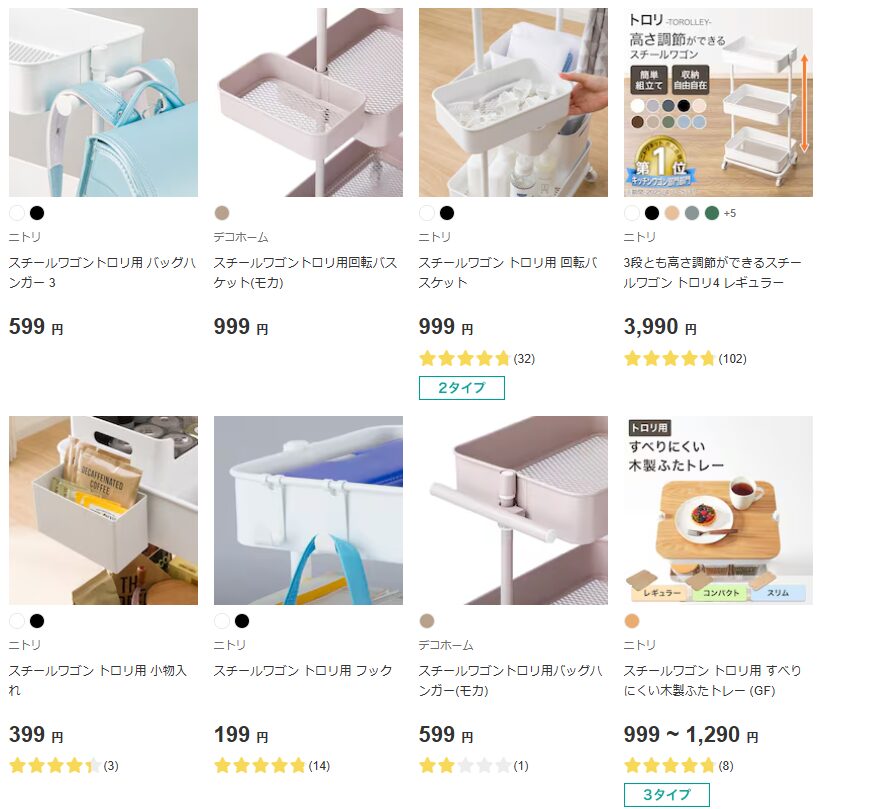881x809 pixels.
Task: Open the height-adjustable steel wagon image
Action: pyautogui.click(x=718, y=102)
